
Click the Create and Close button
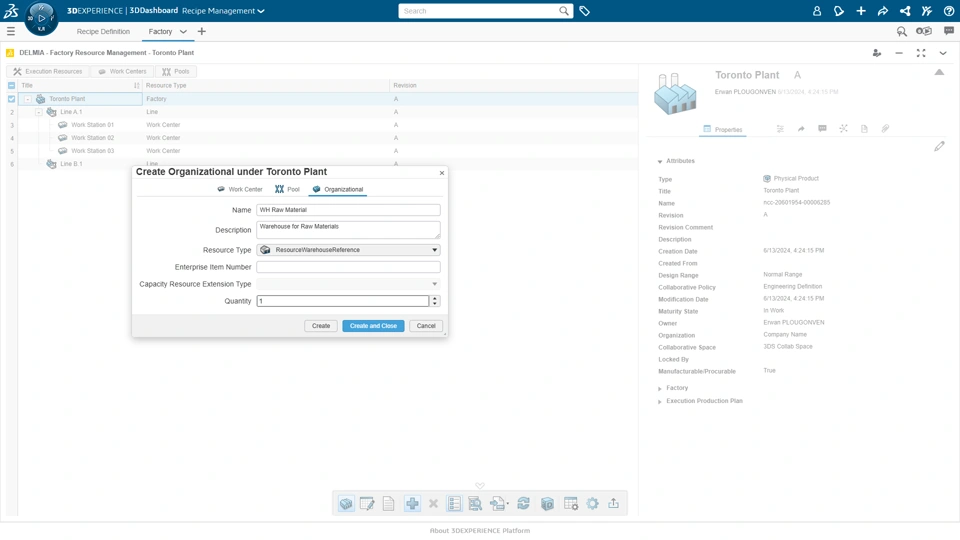[x=373, y=326]
